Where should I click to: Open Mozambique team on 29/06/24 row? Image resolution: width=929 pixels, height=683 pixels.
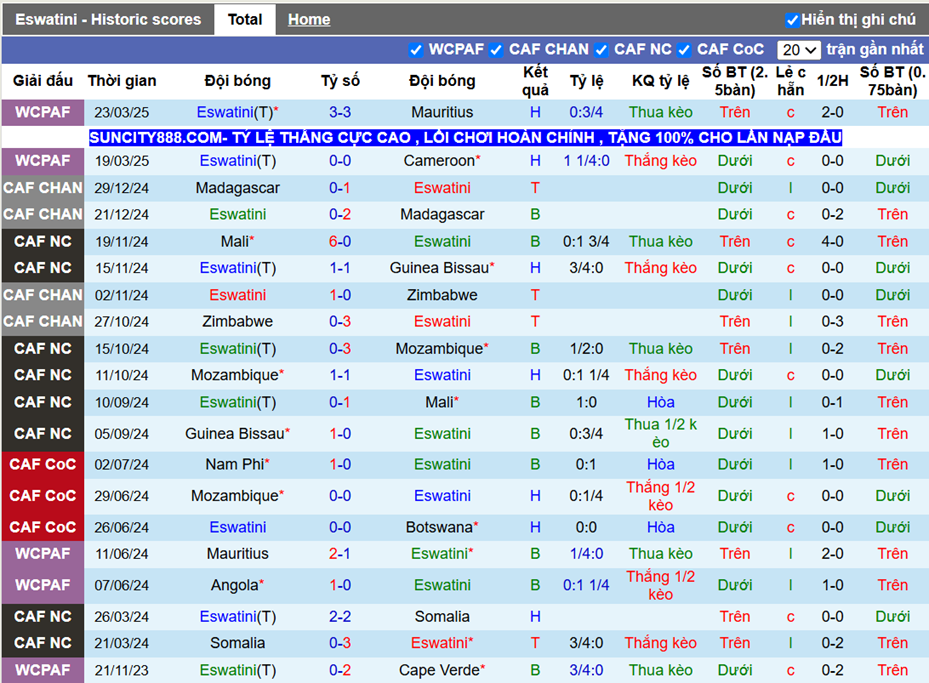click(x=238, y=496)
